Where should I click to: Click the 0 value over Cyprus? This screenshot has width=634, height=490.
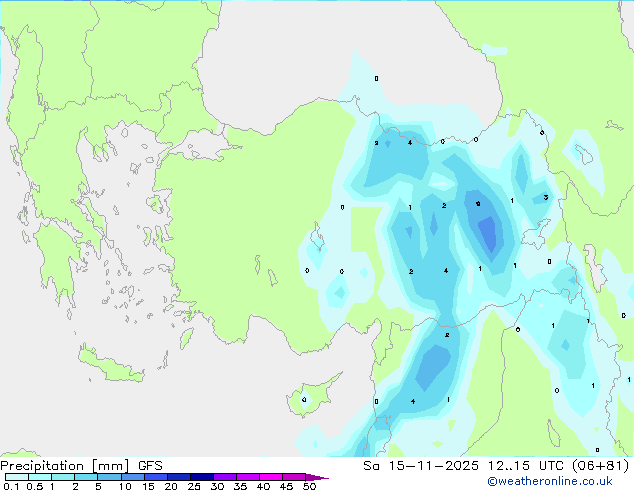click(x=304, y=400)
